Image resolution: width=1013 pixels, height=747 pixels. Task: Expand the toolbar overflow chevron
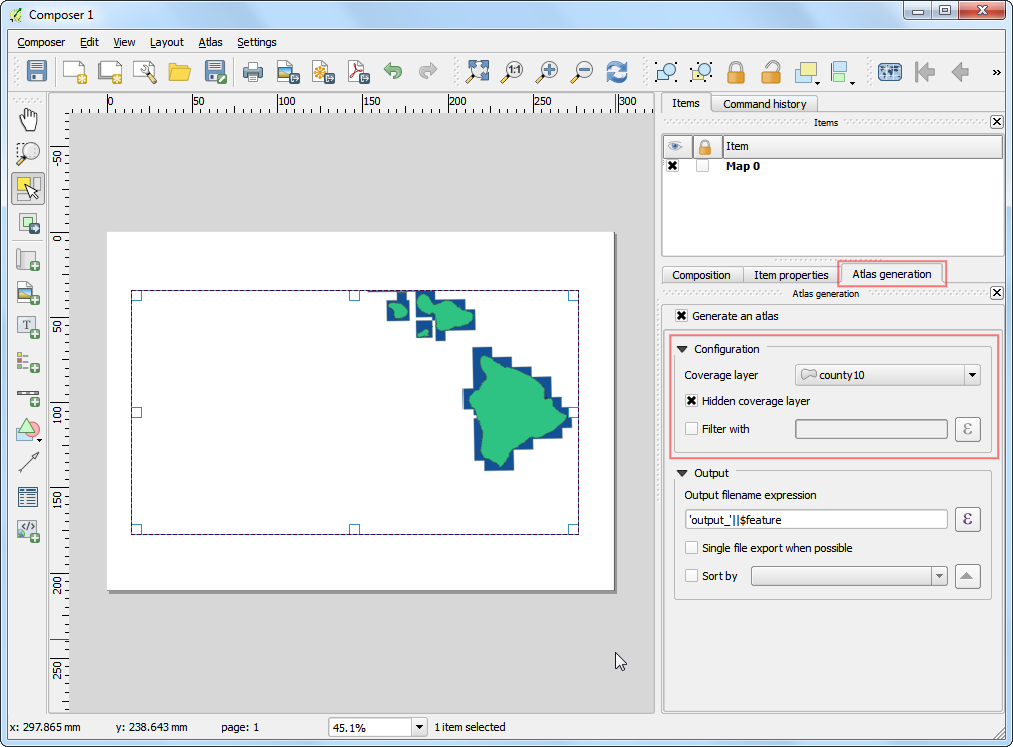pyautogui.click(x=996, y=72)
